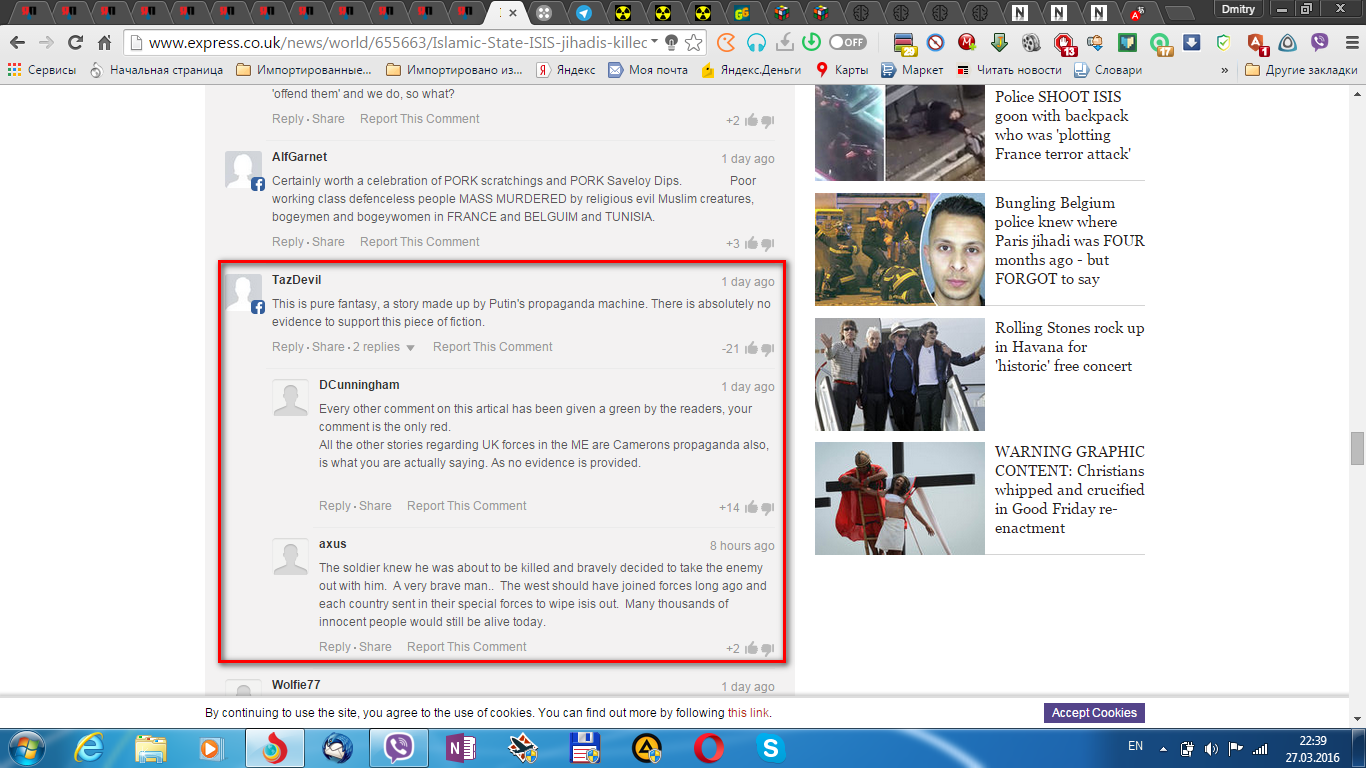Click the Dmitry profile button
The image size is (1366, 768).
click(1239, 9)
